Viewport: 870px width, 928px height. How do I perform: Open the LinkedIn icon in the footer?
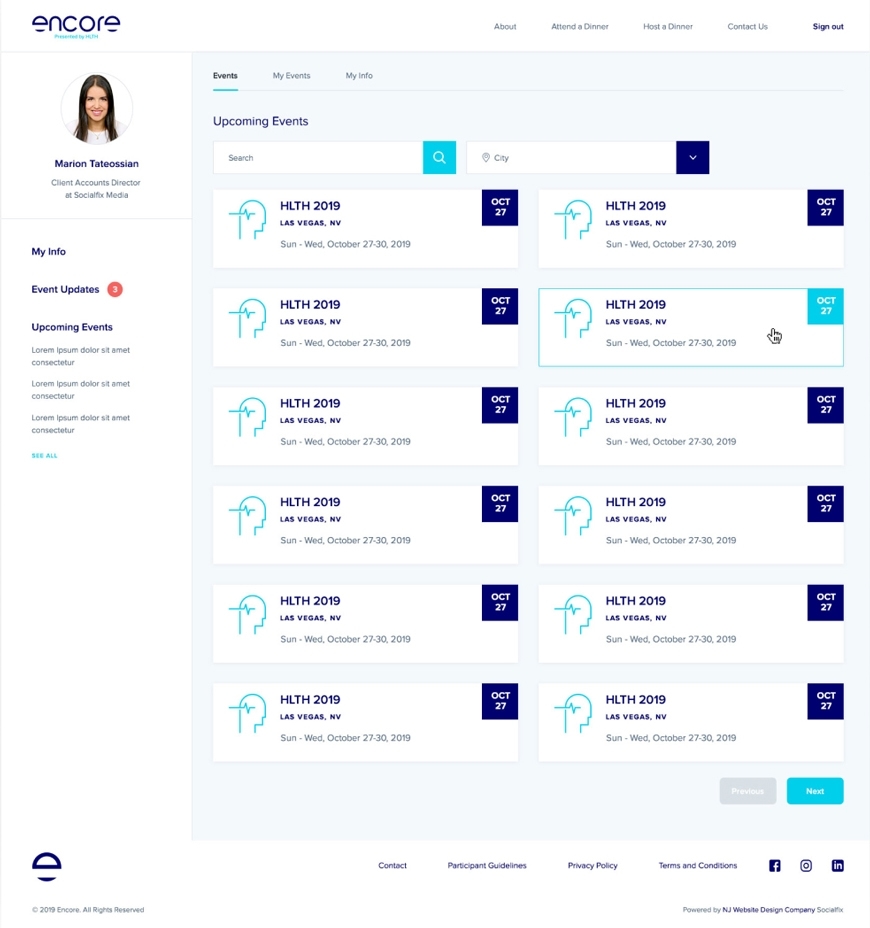click(x=837, y=865)
